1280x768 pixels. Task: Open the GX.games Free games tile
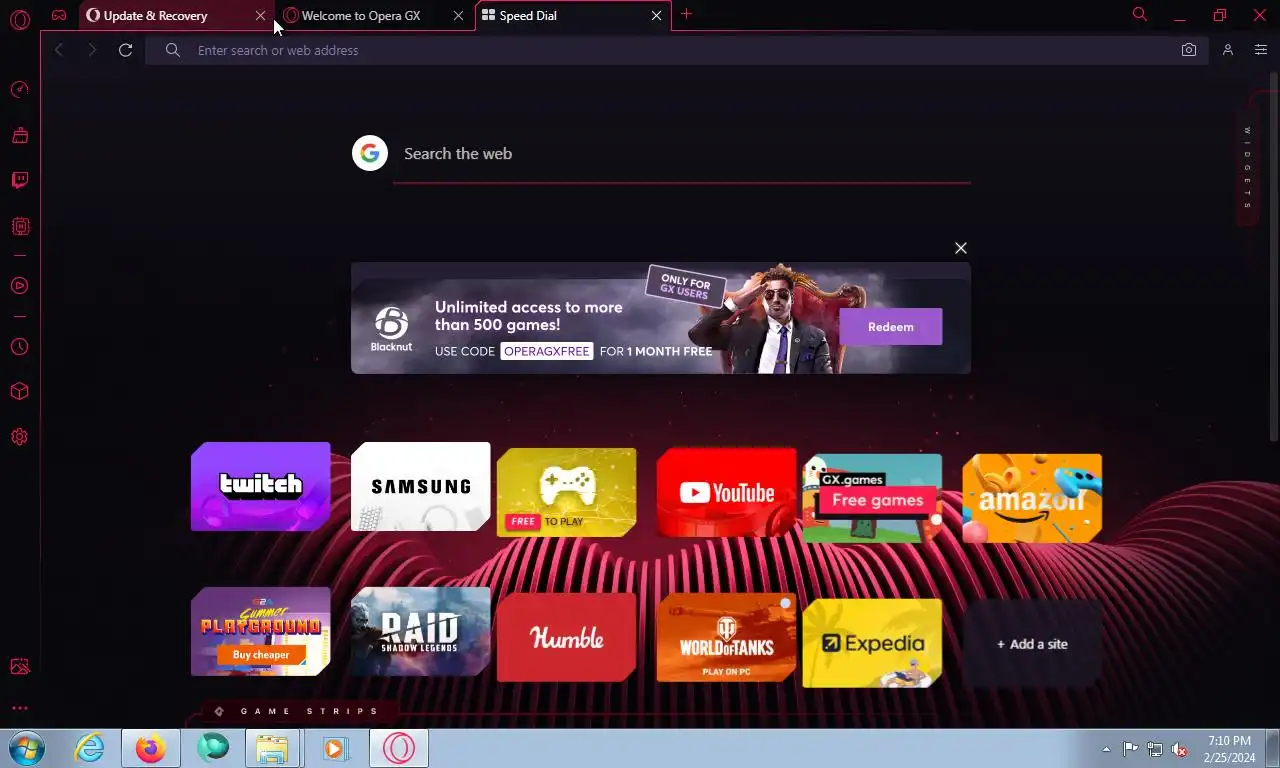coord(872,499)
